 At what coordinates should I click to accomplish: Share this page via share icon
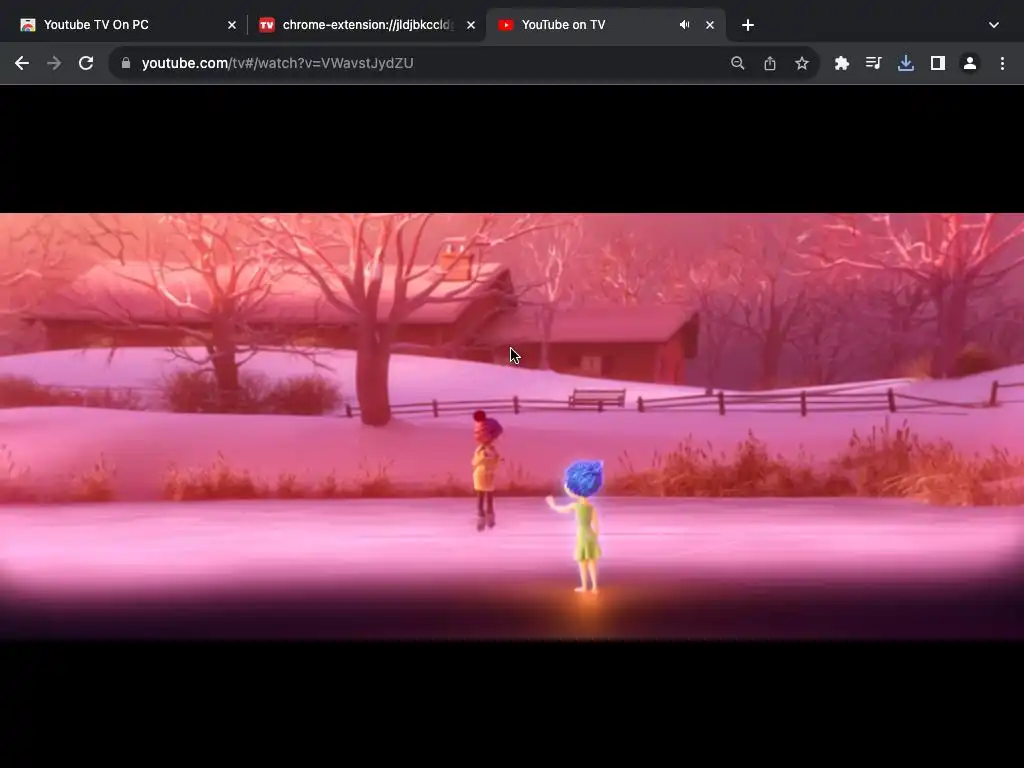point(770,63)
